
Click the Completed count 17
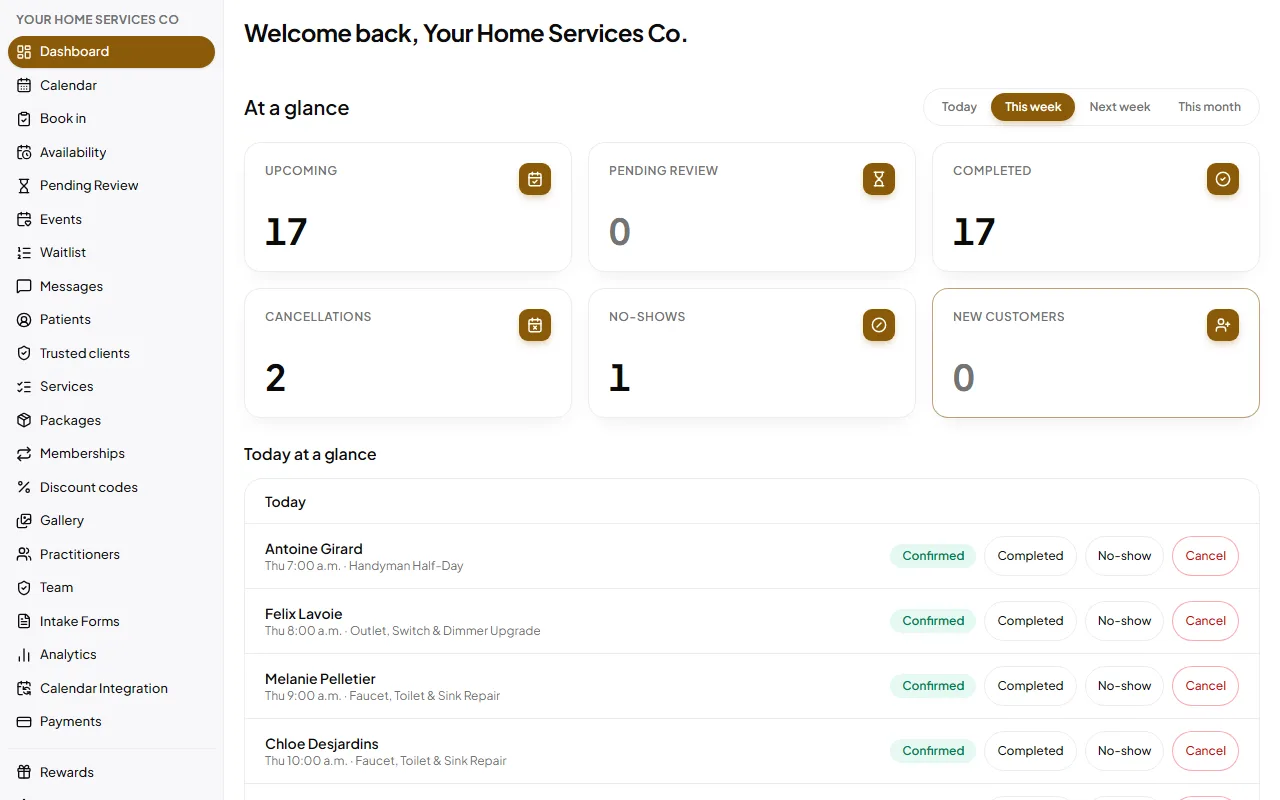pyautogui.click(x=974, y=232)
